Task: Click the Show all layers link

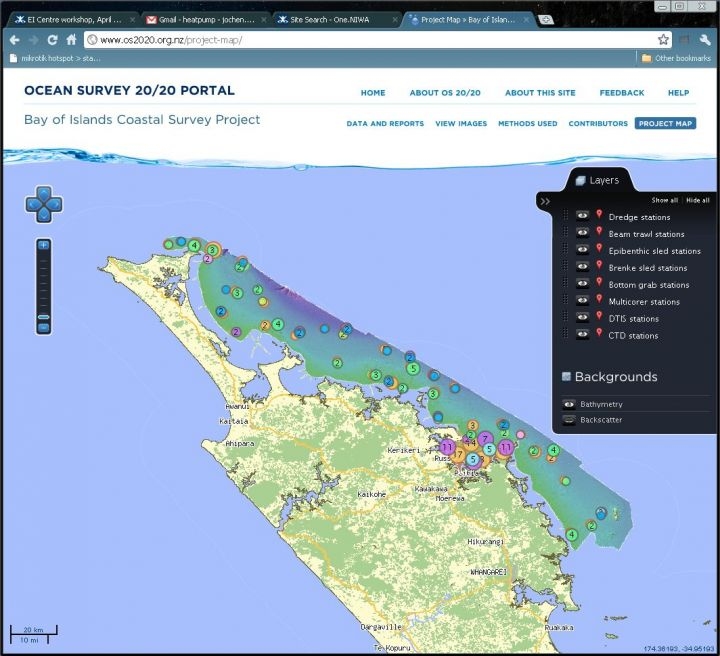Action: (664, 200)
